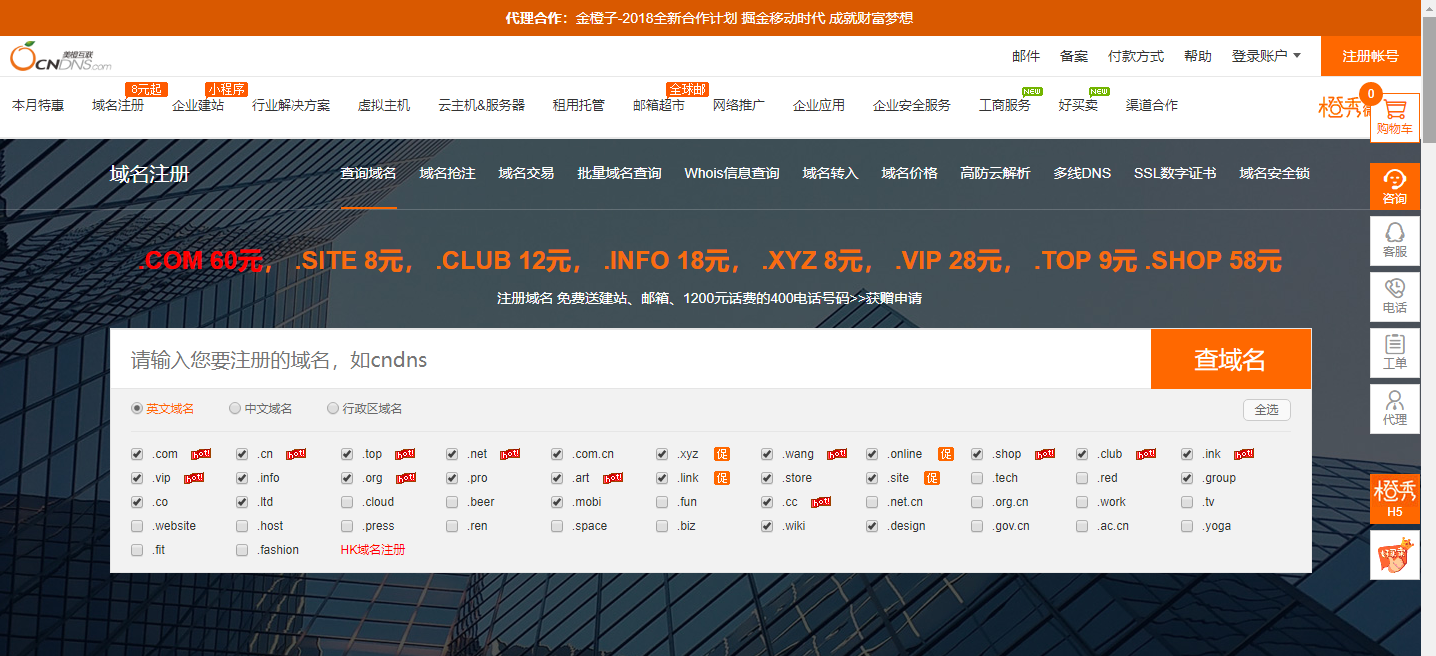Screen dimensions: 1436x656
Task: Switch to the 域名交易 tab
Action: [x=526, y=173]
